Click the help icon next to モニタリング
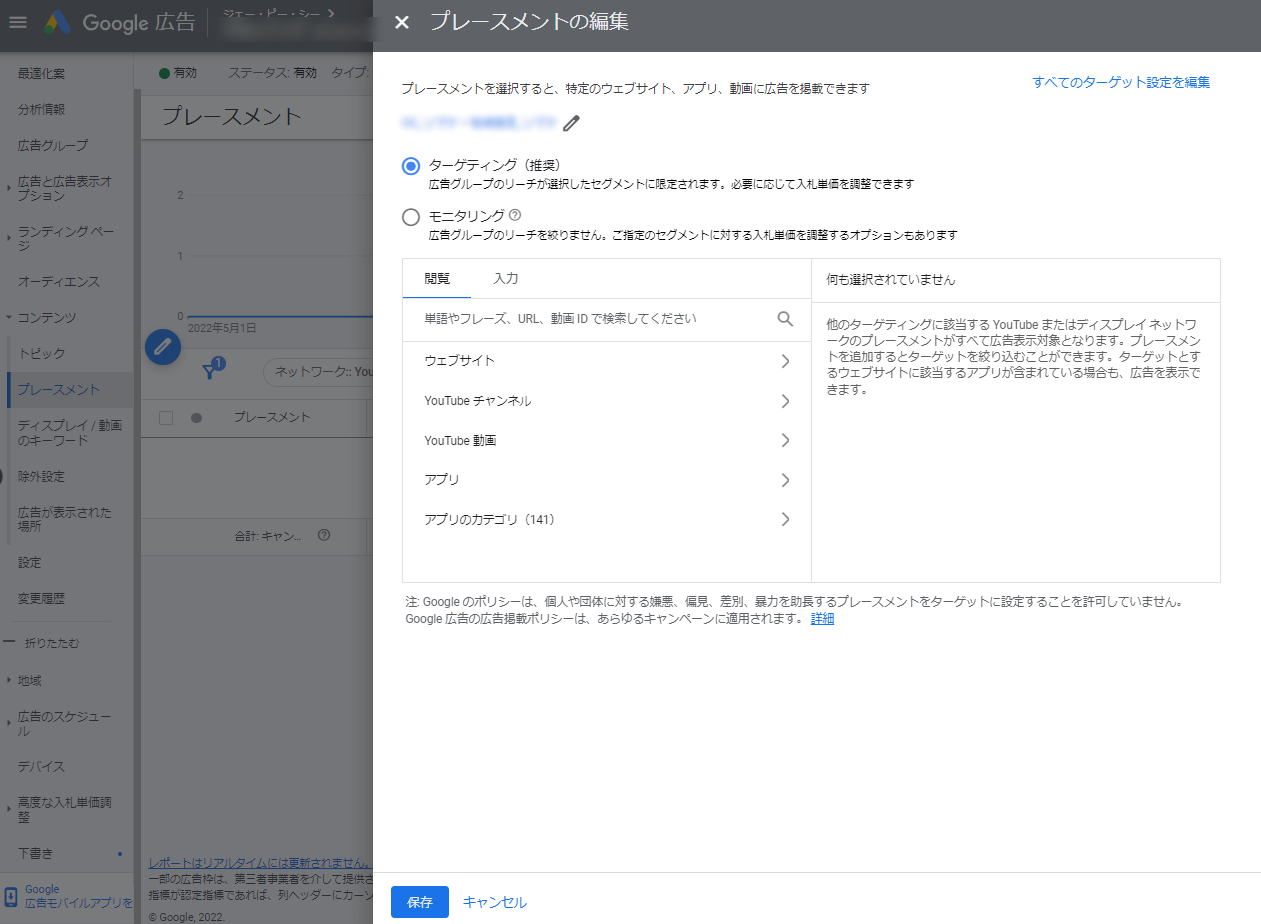Image resolution: width=1261 pixels, height=924 pixels. coord(515,214)
